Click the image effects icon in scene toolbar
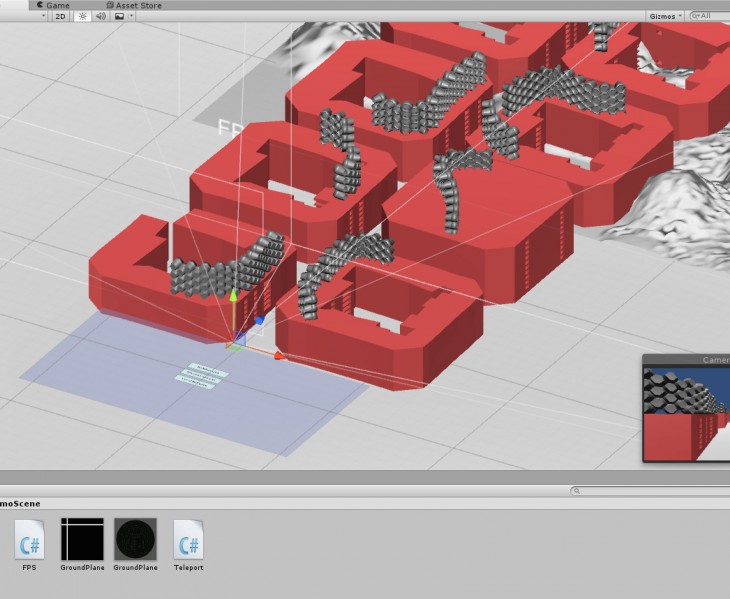This screenshot has width=730, height=599. click(119, 16)
